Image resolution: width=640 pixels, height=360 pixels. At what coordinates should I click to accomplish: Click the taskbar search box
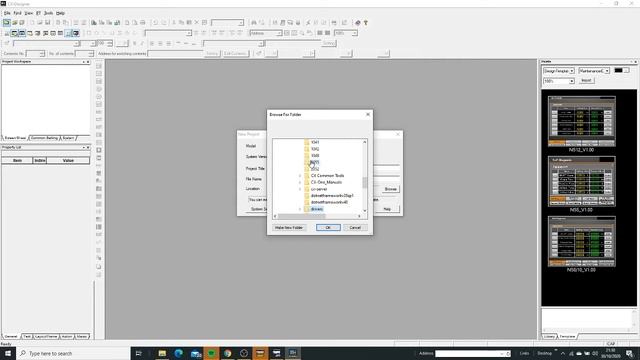pos(73,353)
